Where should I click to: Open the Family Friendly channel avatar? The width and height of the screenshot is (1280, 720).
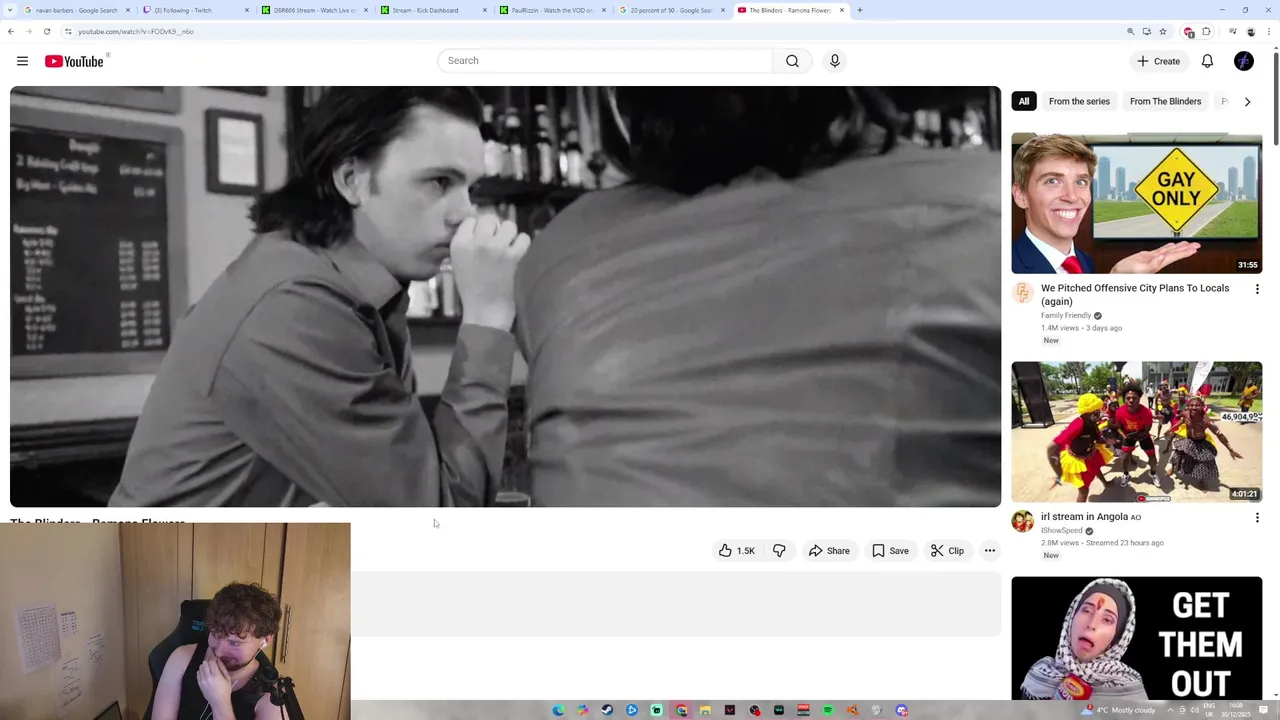click(1022, 293)
